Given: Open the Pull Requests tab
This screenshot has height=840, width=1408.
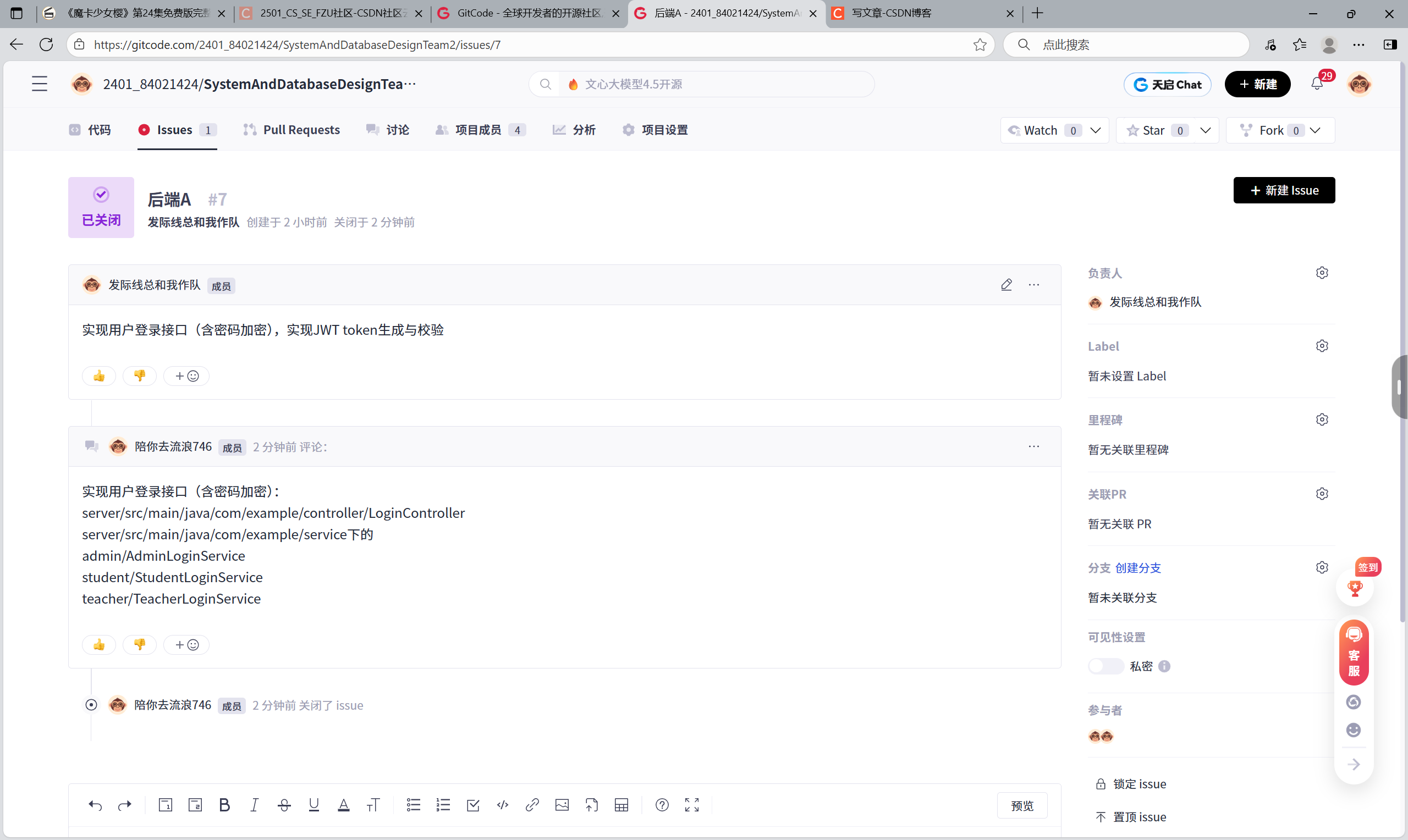Looking at the screenshot, I should (291, 130).
